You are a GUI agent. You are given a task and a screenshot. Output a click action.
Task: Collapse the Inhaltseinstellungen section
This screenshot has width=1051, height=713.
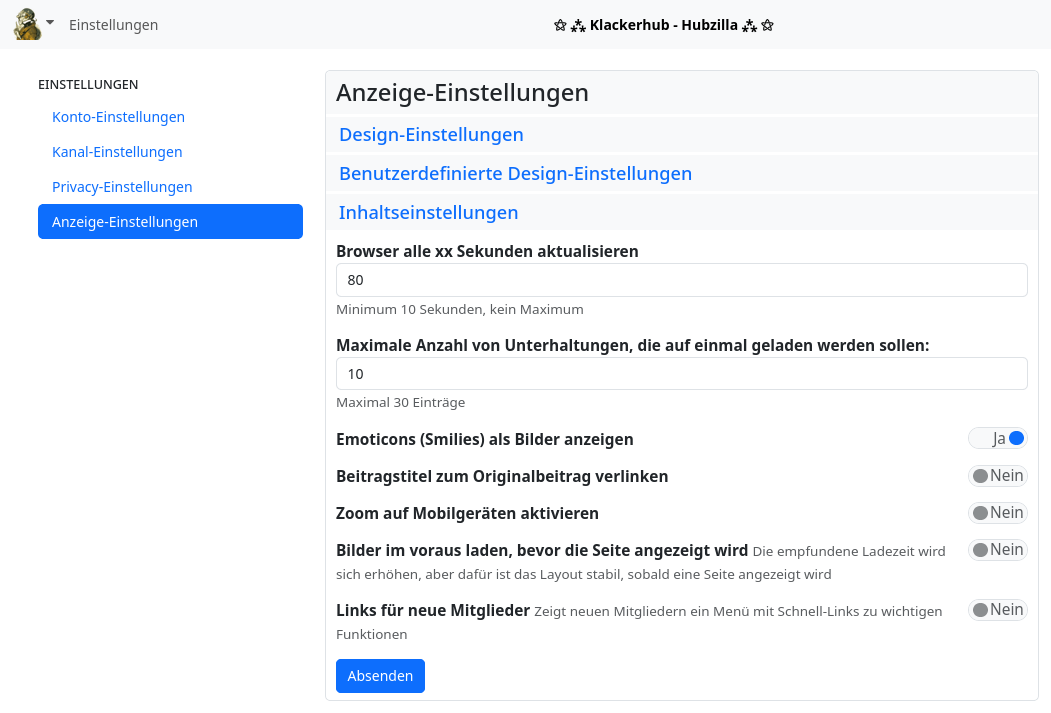pyautogui.click(x=428, y=212)
